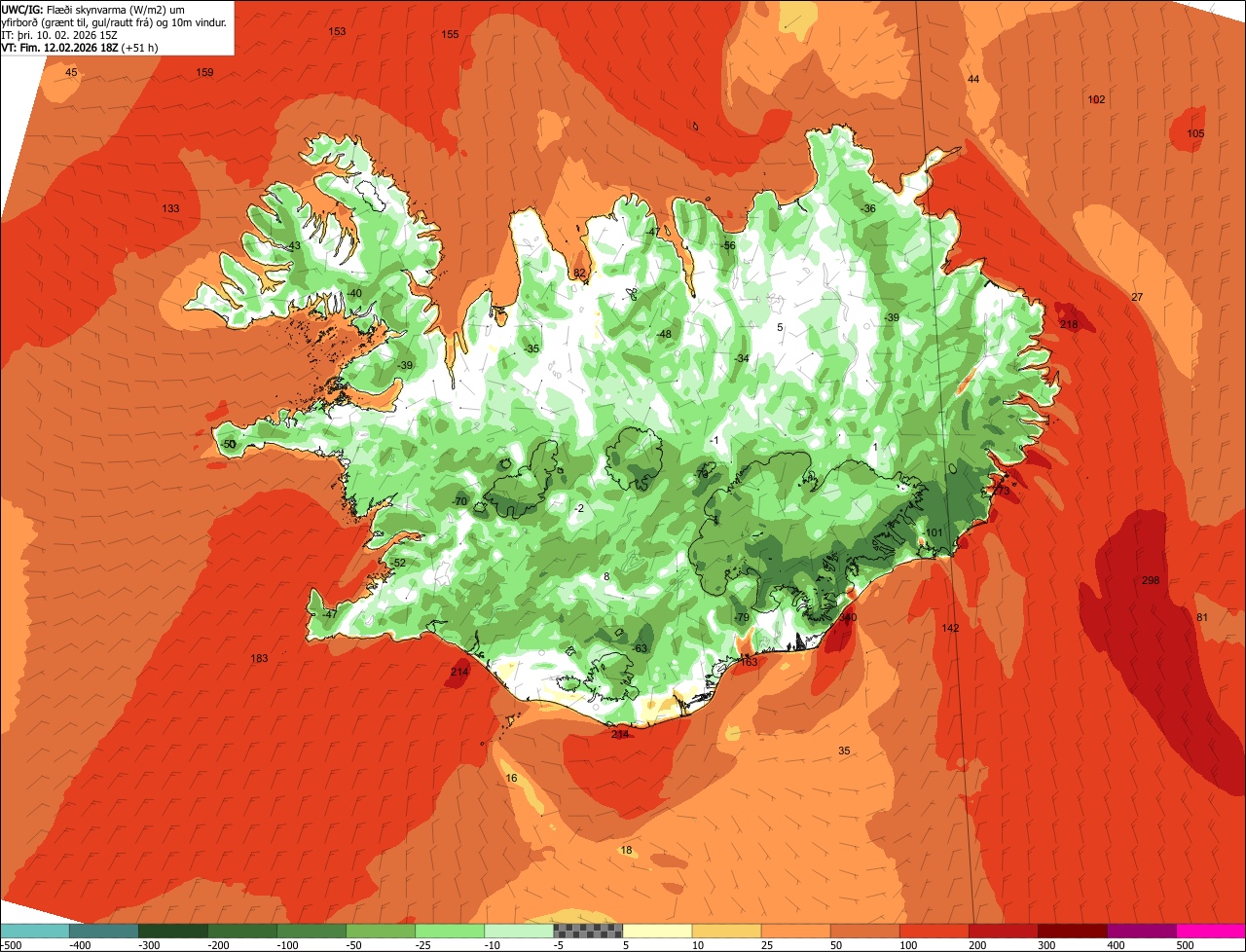Click the map value '102'
Screen dimensions: 1246x952
coord(1096,100)
